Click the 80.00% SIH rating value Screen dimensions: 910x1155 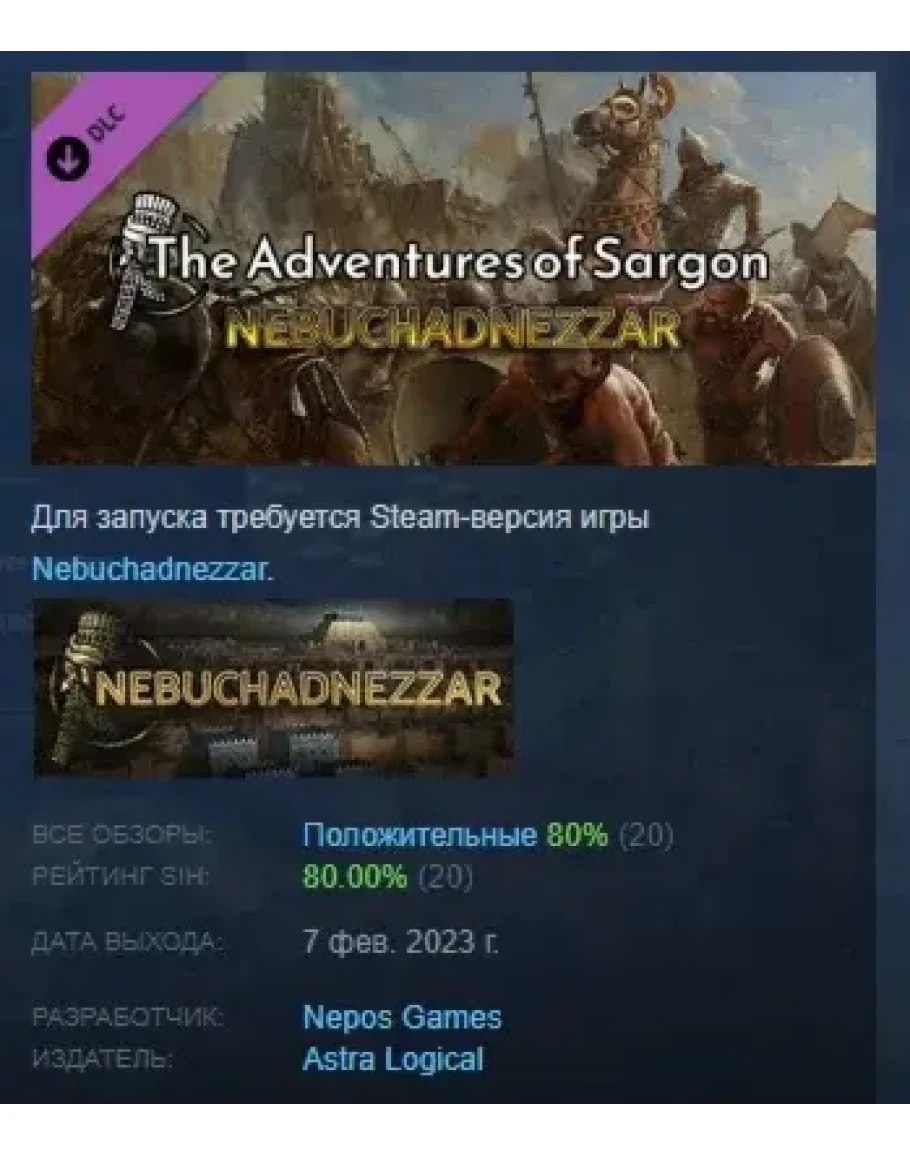pyautogui.click(x=354, y=876)
